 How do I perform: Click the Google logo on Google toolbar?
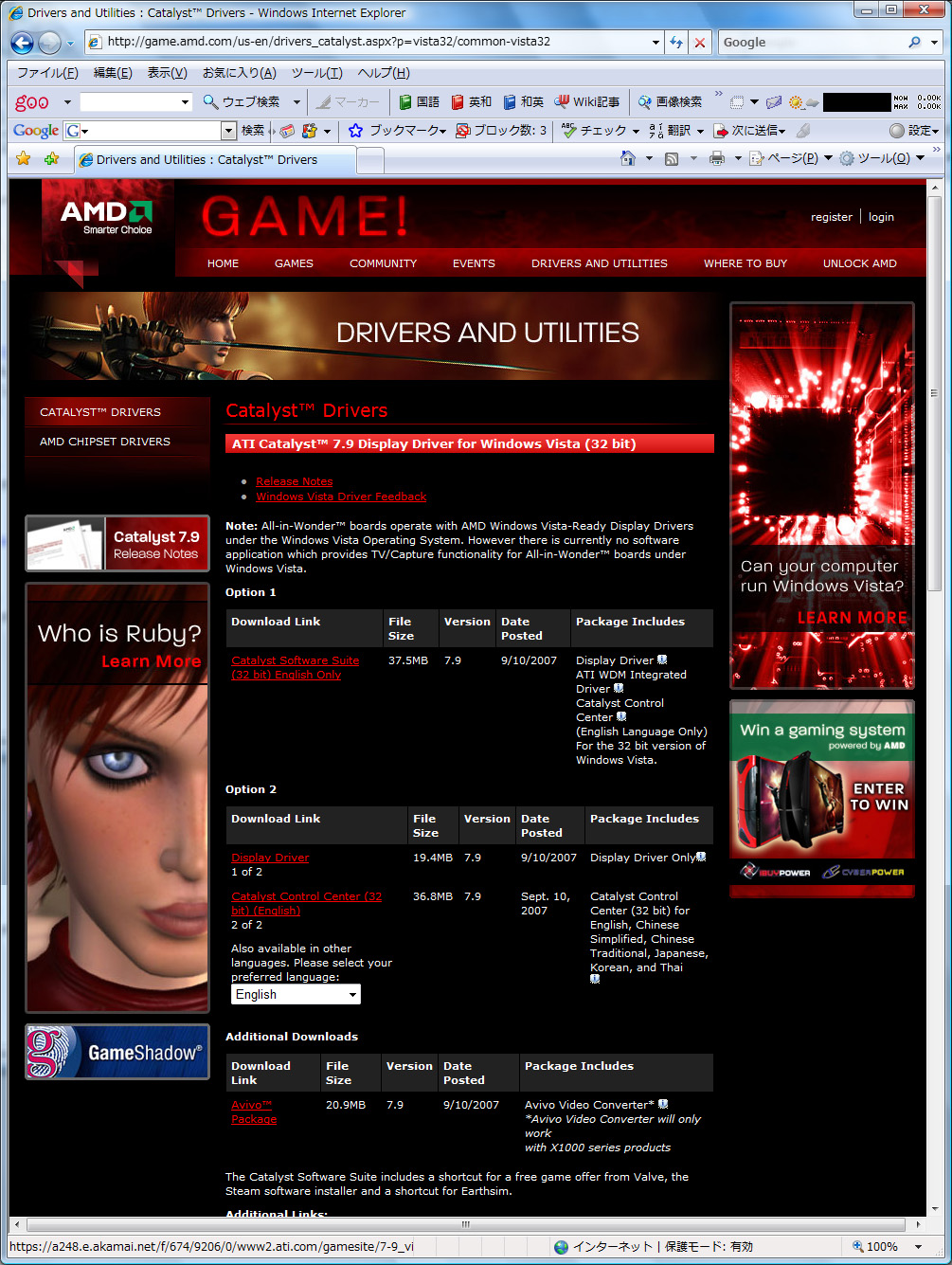click(36, 131)
